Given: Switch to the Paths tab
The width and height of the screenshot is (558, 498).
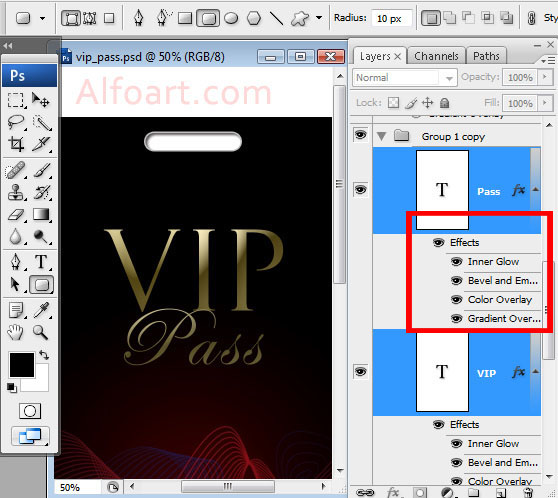Looking at the screenshot, I should pyautogui.click(x=486, y=56).
